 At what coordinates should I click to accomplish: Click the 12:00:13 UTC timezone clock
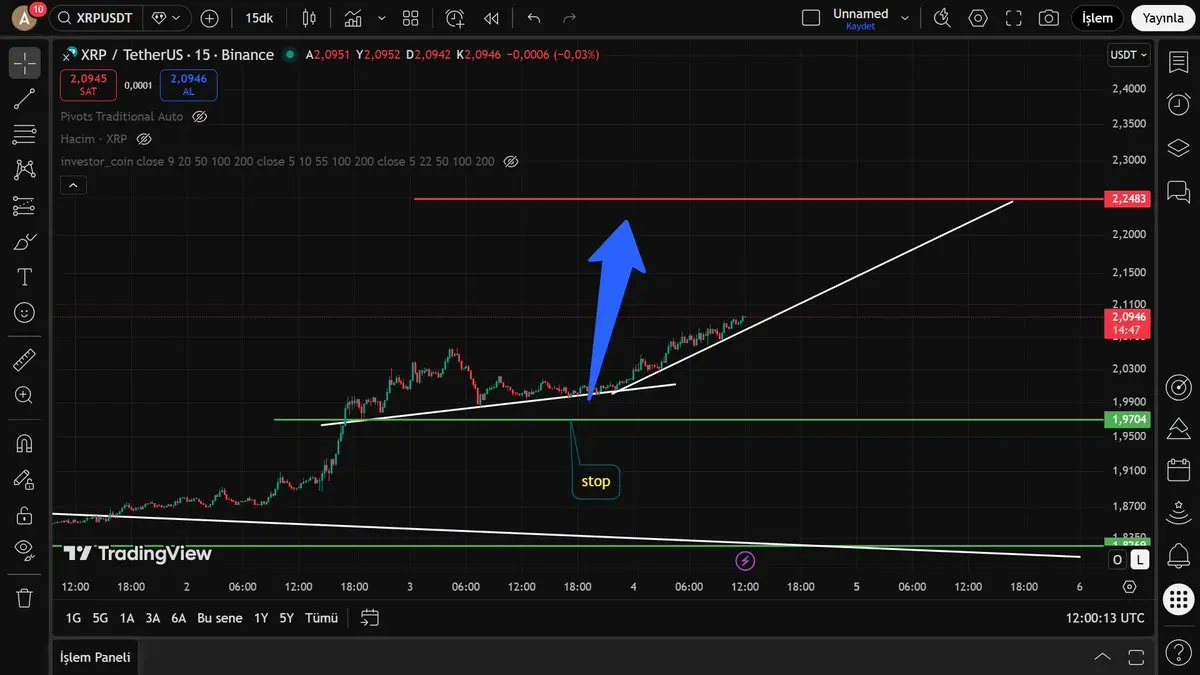coord(1105,618)
